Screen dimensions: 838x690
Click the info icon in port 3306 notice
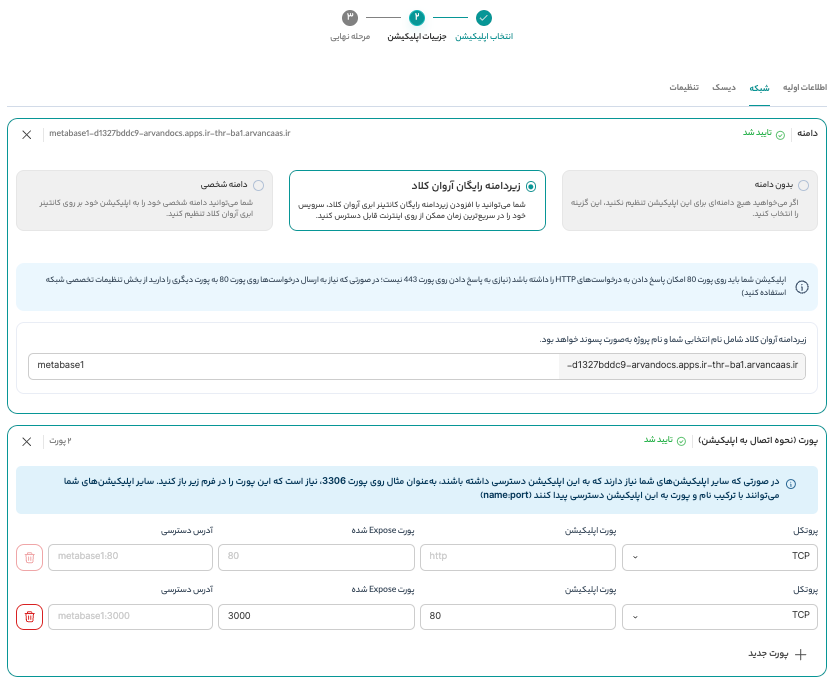[790, 484]
